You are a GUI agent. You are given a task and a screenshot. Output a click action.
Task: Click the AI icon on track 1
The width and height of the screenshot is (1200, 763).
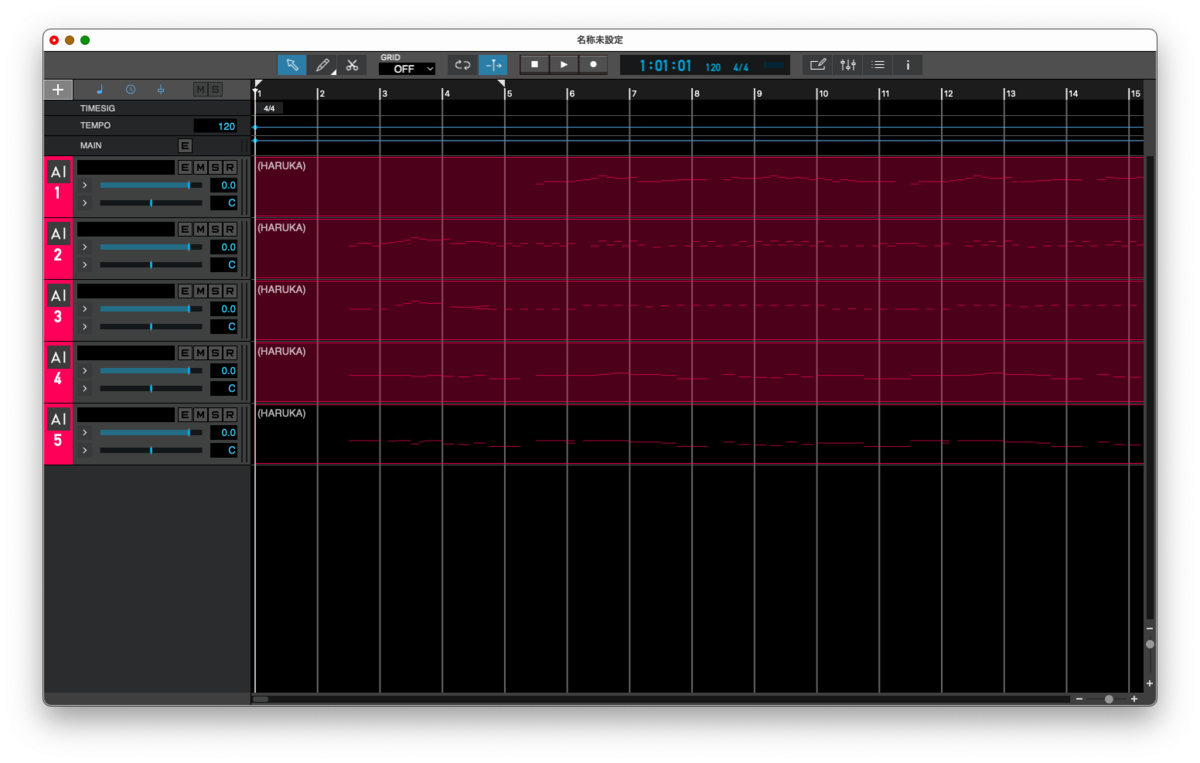click(x=58, y=172)
